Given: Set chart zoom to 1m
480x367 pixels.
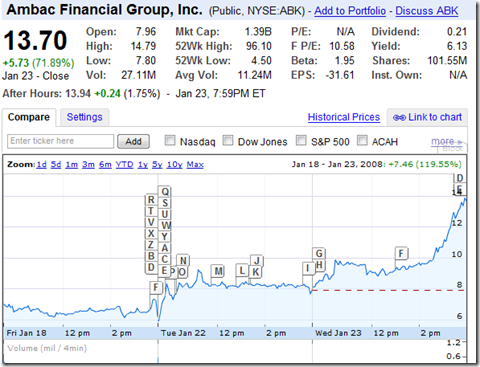Looking at the screenshot, I should click(x=72, y=165).
